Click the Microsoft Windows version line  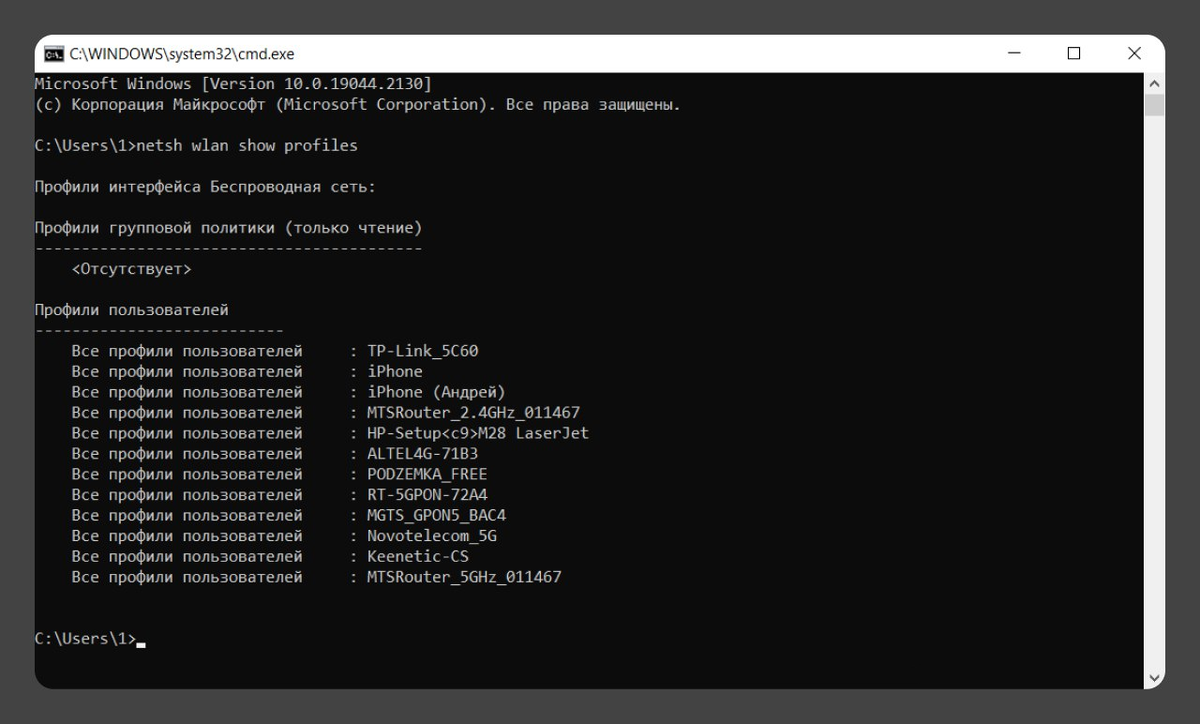click(x=233, y=83)
